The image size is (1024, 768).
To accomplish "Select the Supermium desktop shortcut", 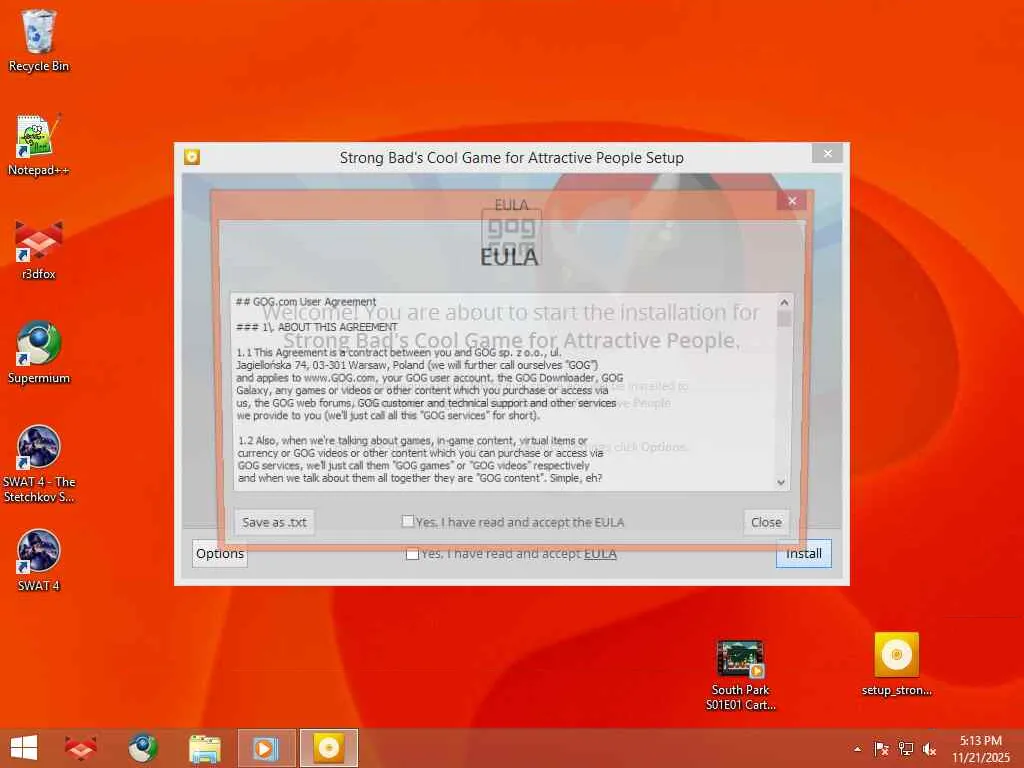I will (39, 353).
